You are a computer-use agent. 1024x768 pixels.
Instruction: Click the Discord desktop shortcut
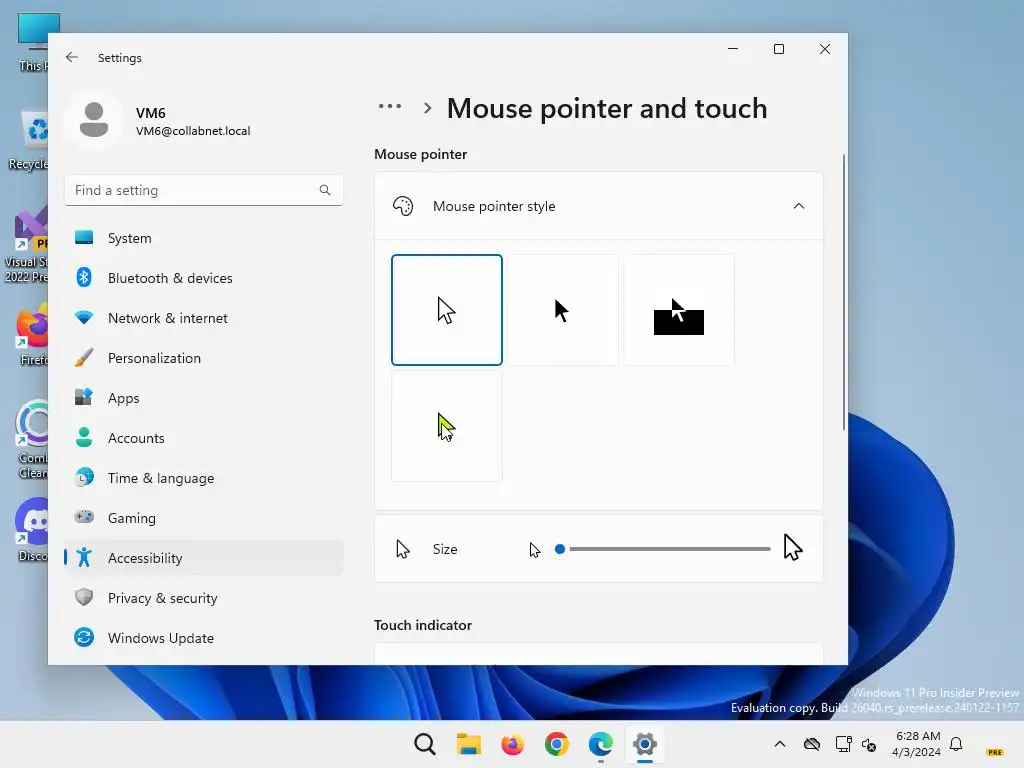pyautogui.click(x=33, y=529)
